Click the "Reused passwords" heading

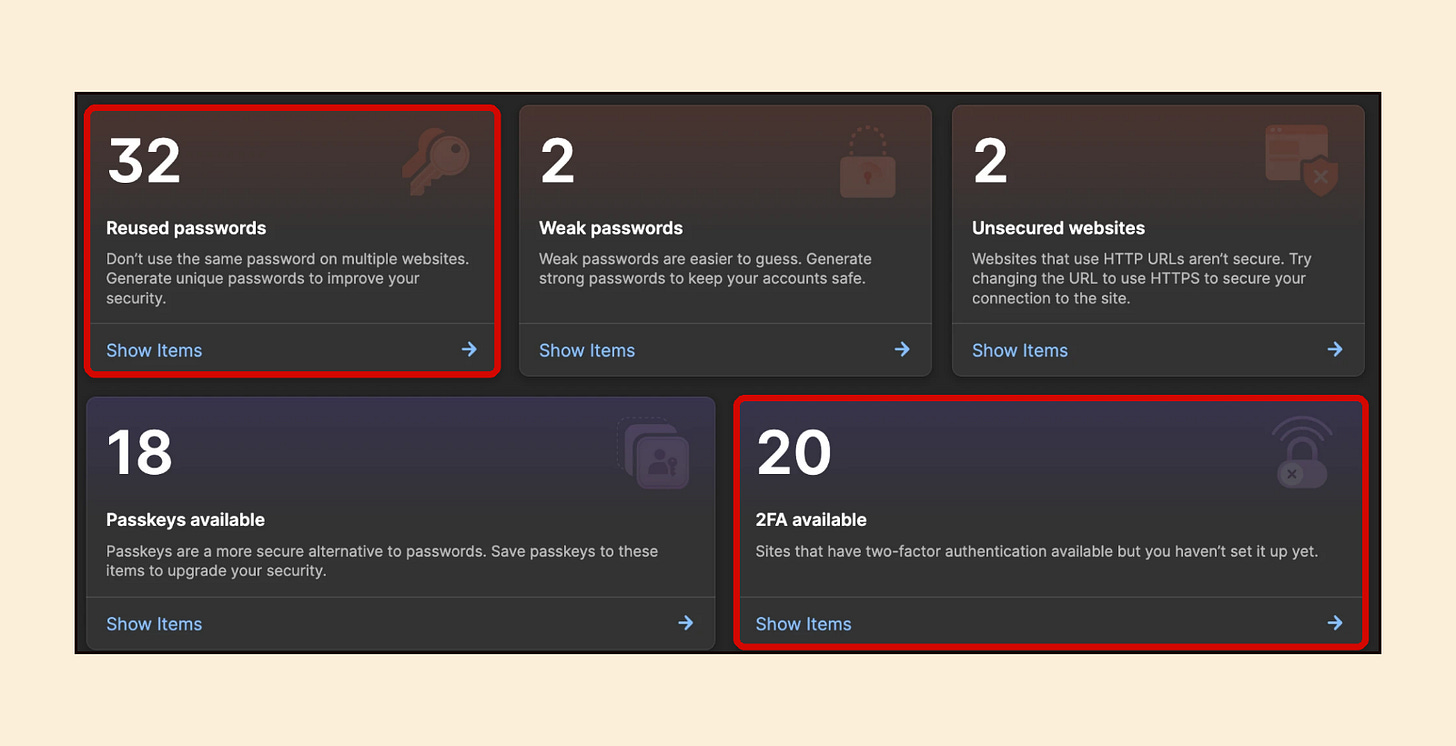[x=186, y=228]
